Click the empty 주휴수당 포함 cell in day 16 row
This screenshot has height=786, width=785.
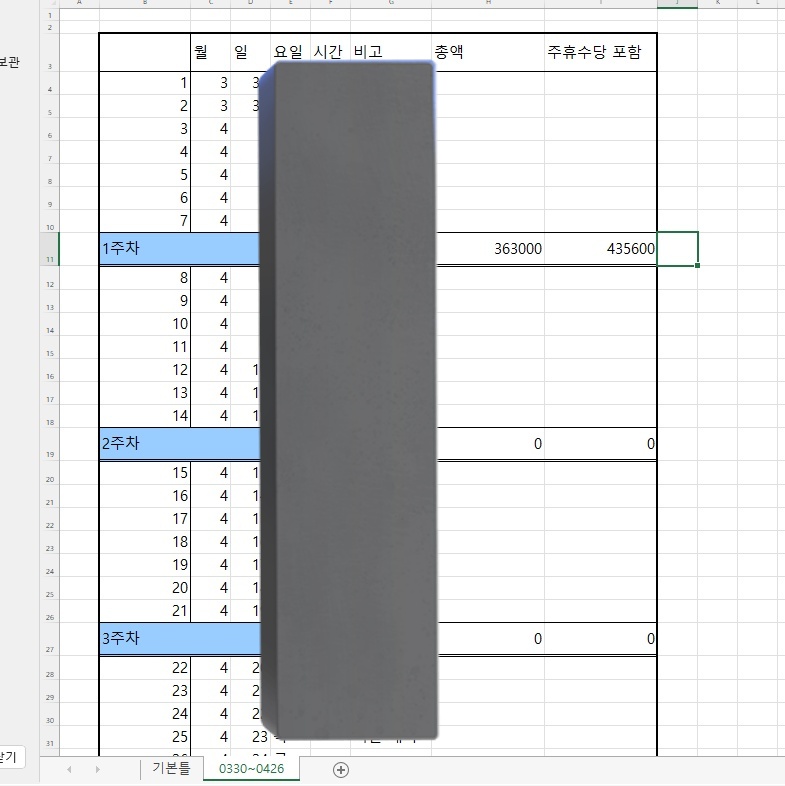601,496
